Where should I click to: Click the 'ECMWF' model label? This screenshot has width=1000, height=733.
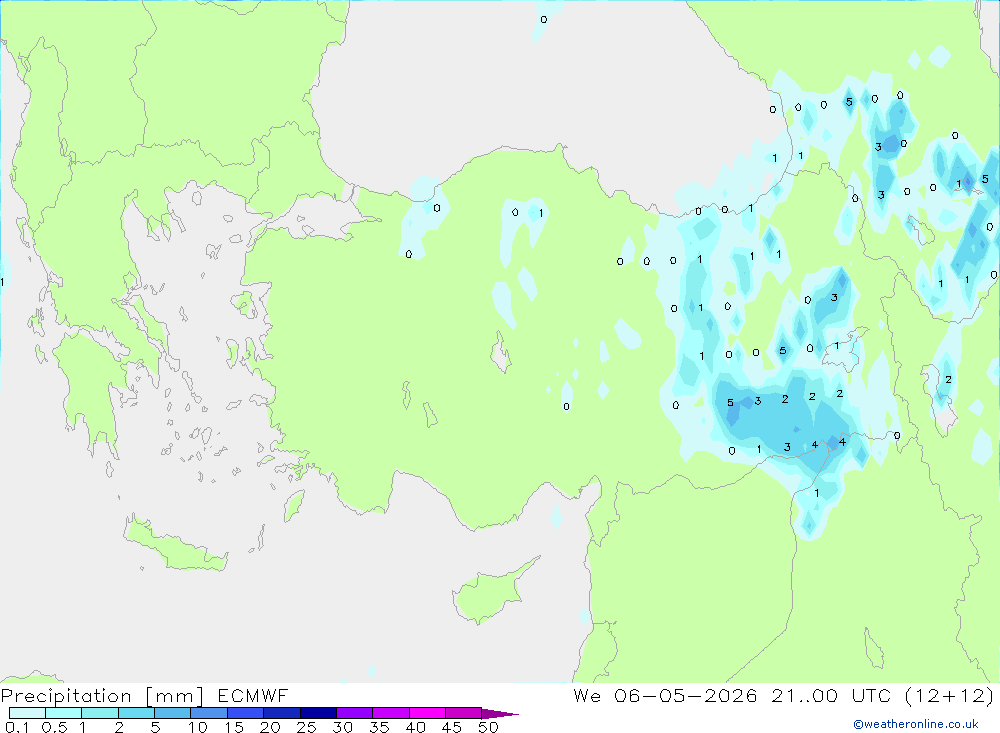point(253,695)
